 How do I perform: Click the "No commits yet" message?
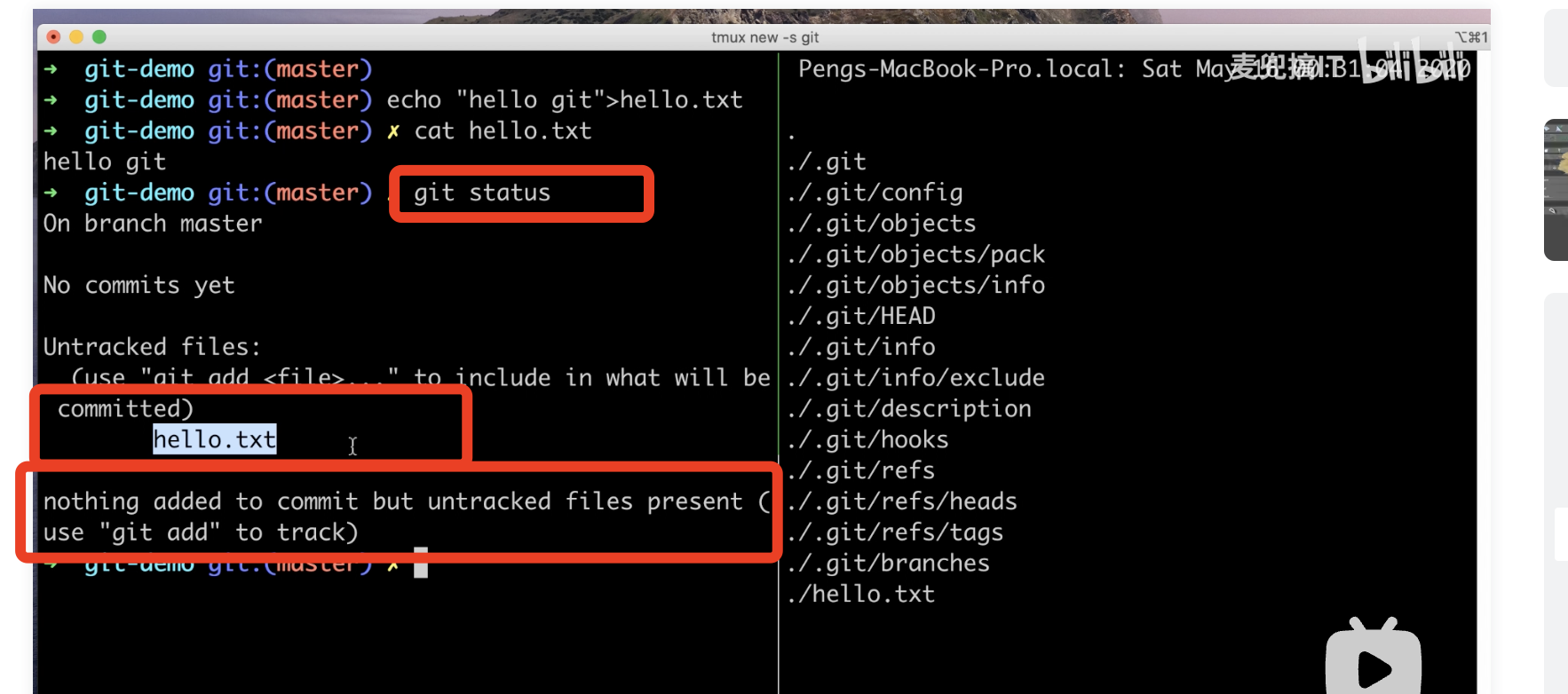139,285
